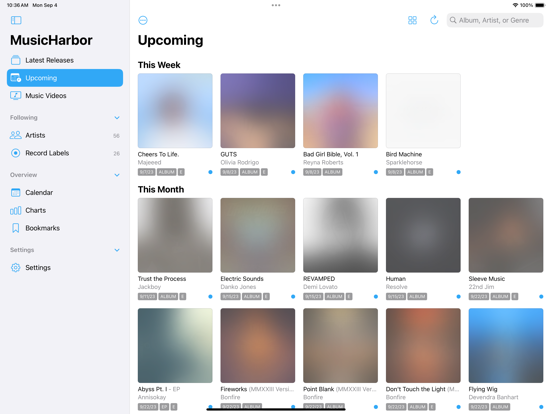This screenshot has width=552, height=414.
Task: Click the Record Labels disc icon
Action: (15, 153)
